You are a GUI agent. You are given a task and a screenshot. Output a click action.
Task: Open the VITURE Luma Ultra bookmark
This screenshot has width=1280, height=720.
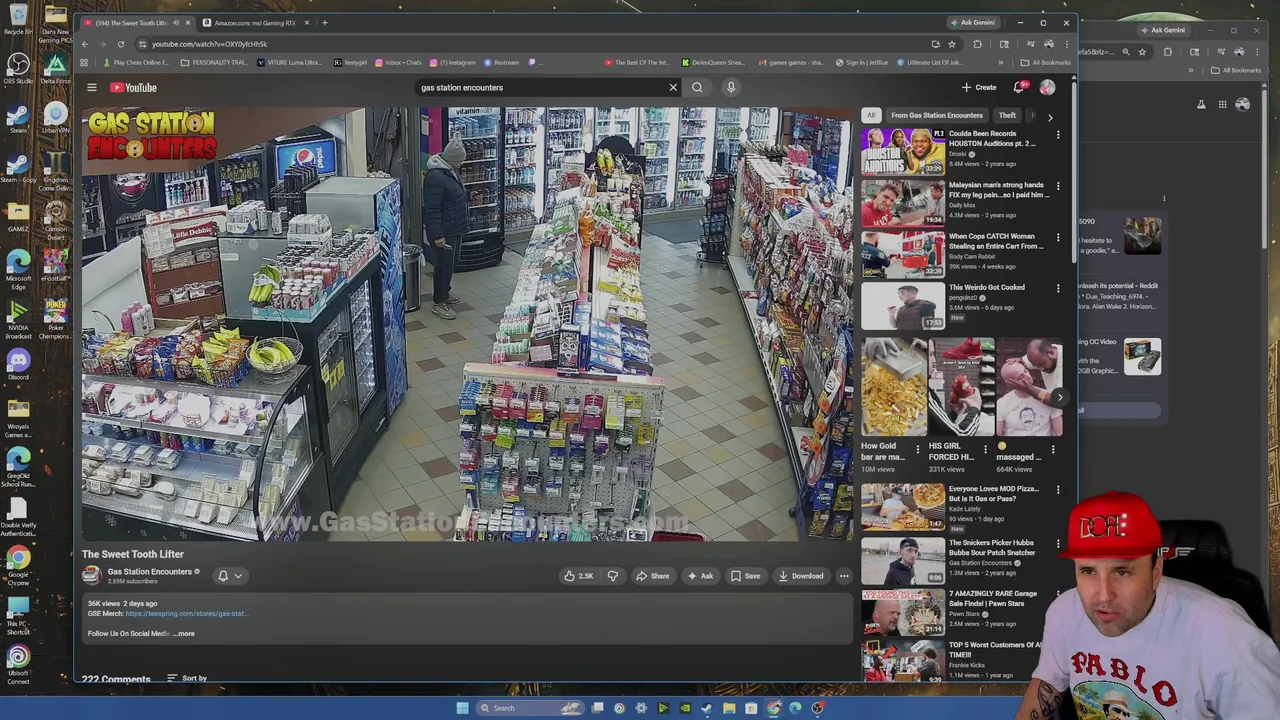[290, 63]
